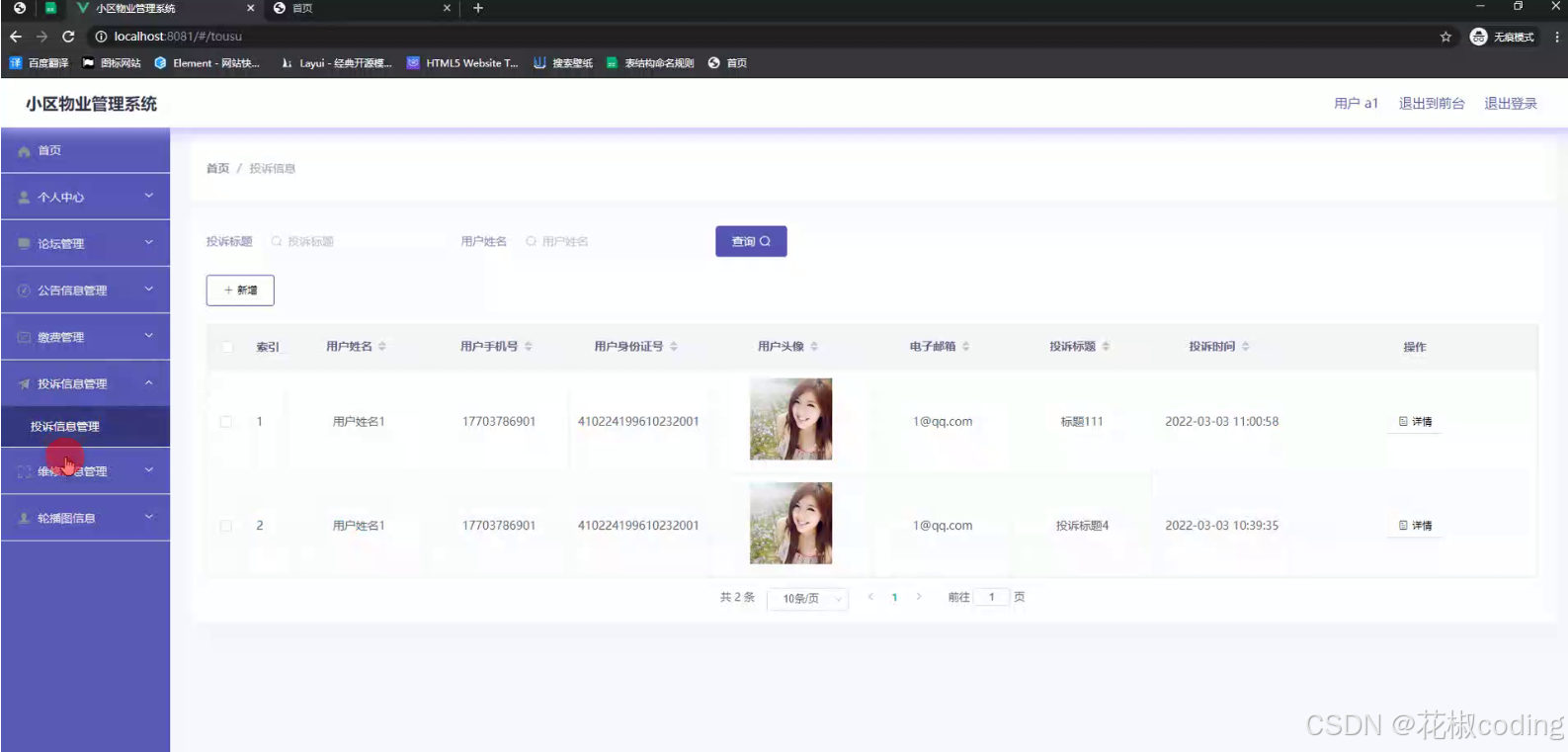Go to the previous page arrow in pagination

tap(870, 597)
